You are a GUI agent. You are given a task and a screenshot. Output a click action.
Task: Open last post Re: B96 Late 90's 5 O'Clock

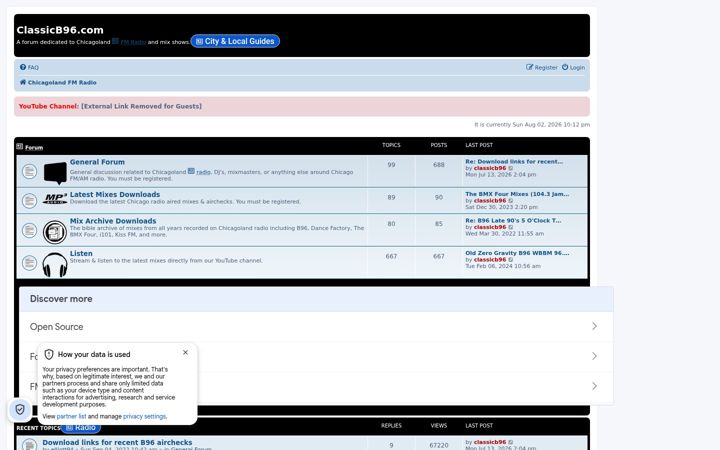coord(513,220)
